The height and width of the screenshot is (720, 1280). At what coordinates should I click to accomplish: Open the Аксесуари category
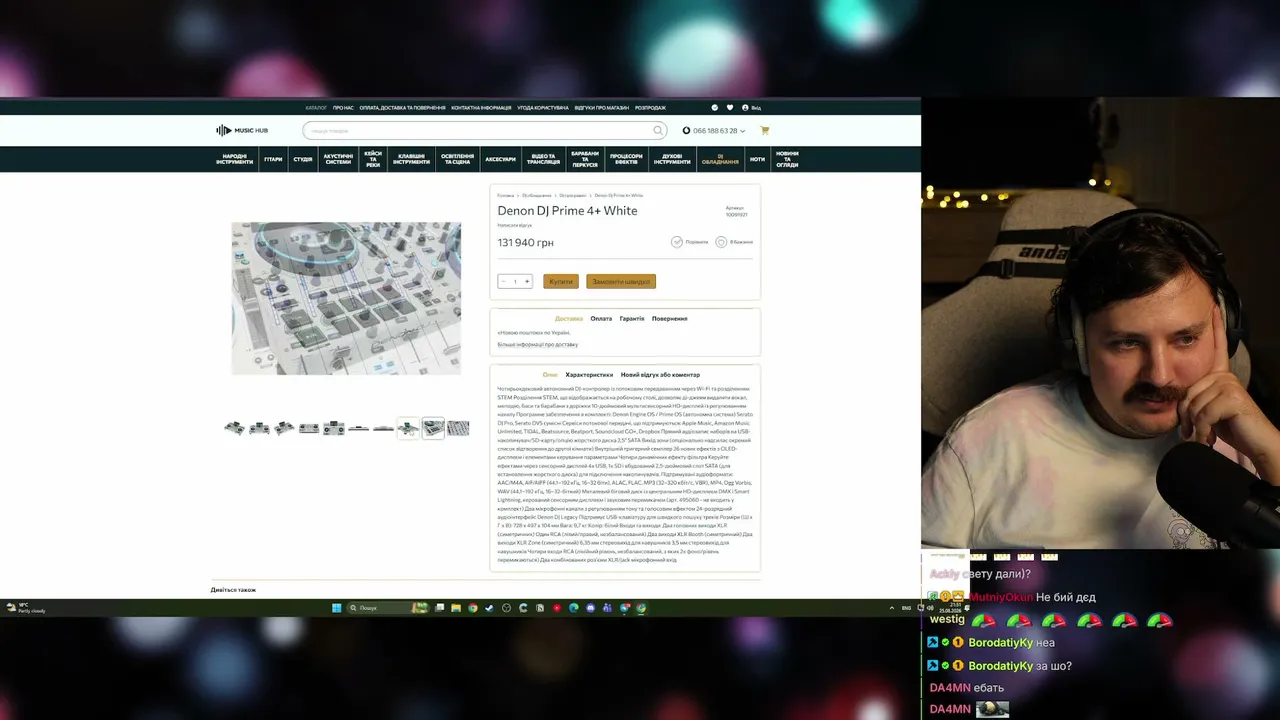point(501,159)
